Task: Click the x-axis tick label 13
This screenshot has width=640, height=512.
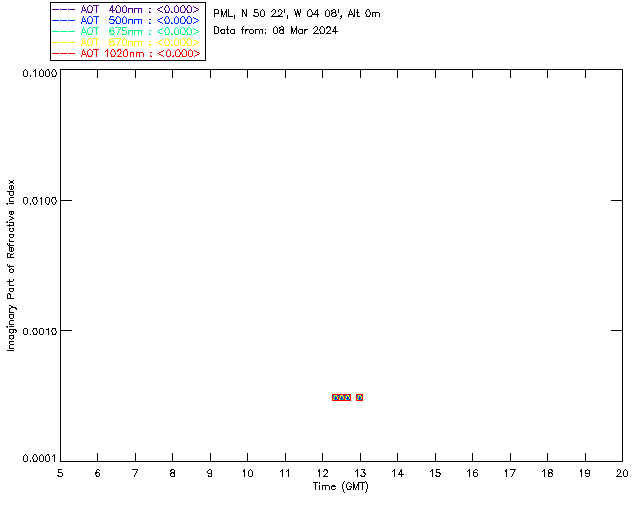Action: tap(360, 473)
